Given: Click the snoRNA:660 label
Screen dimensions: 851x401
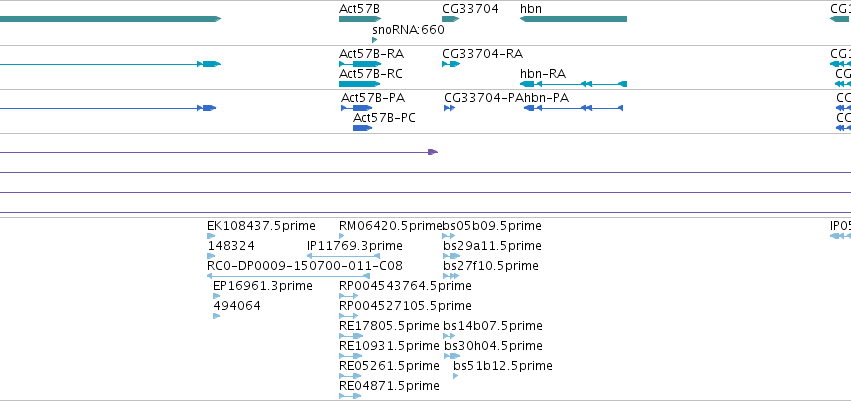Looking at the screenshot, I should coord(408,30).
